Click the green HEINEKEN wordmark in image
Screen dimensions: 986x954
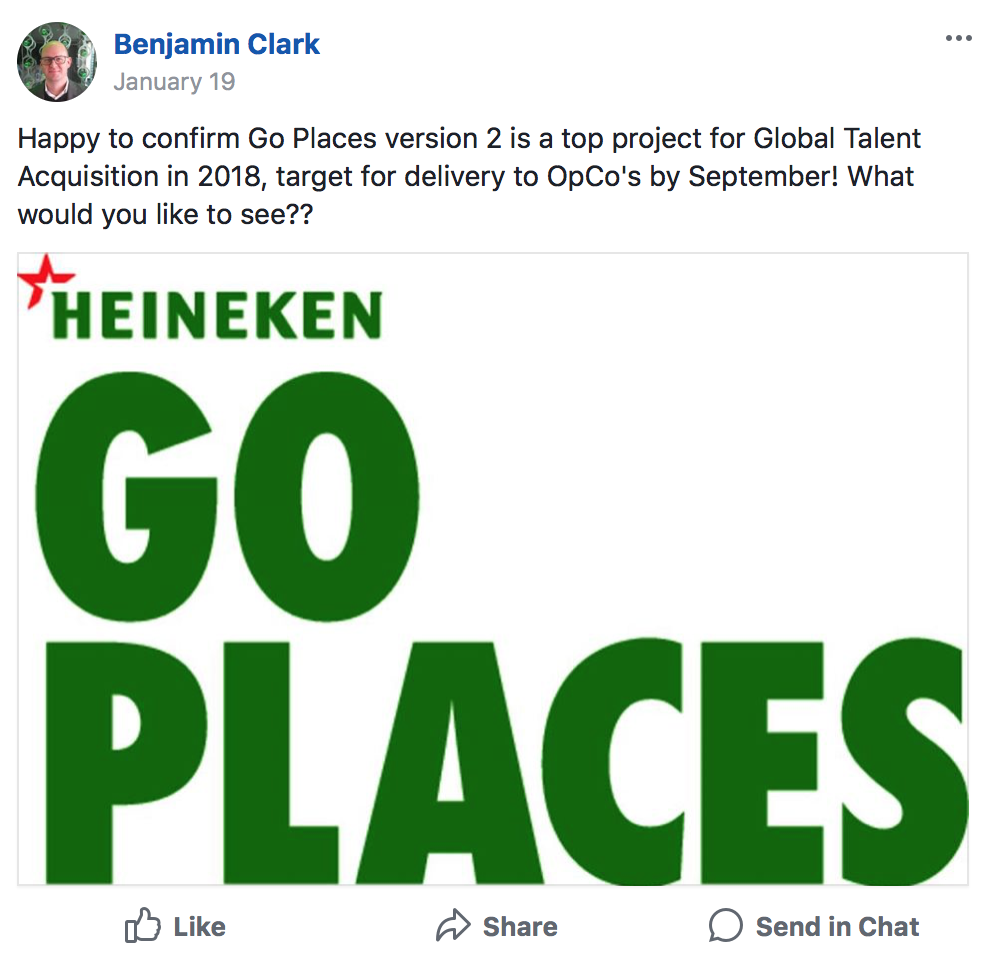click(x=218, y=315)
